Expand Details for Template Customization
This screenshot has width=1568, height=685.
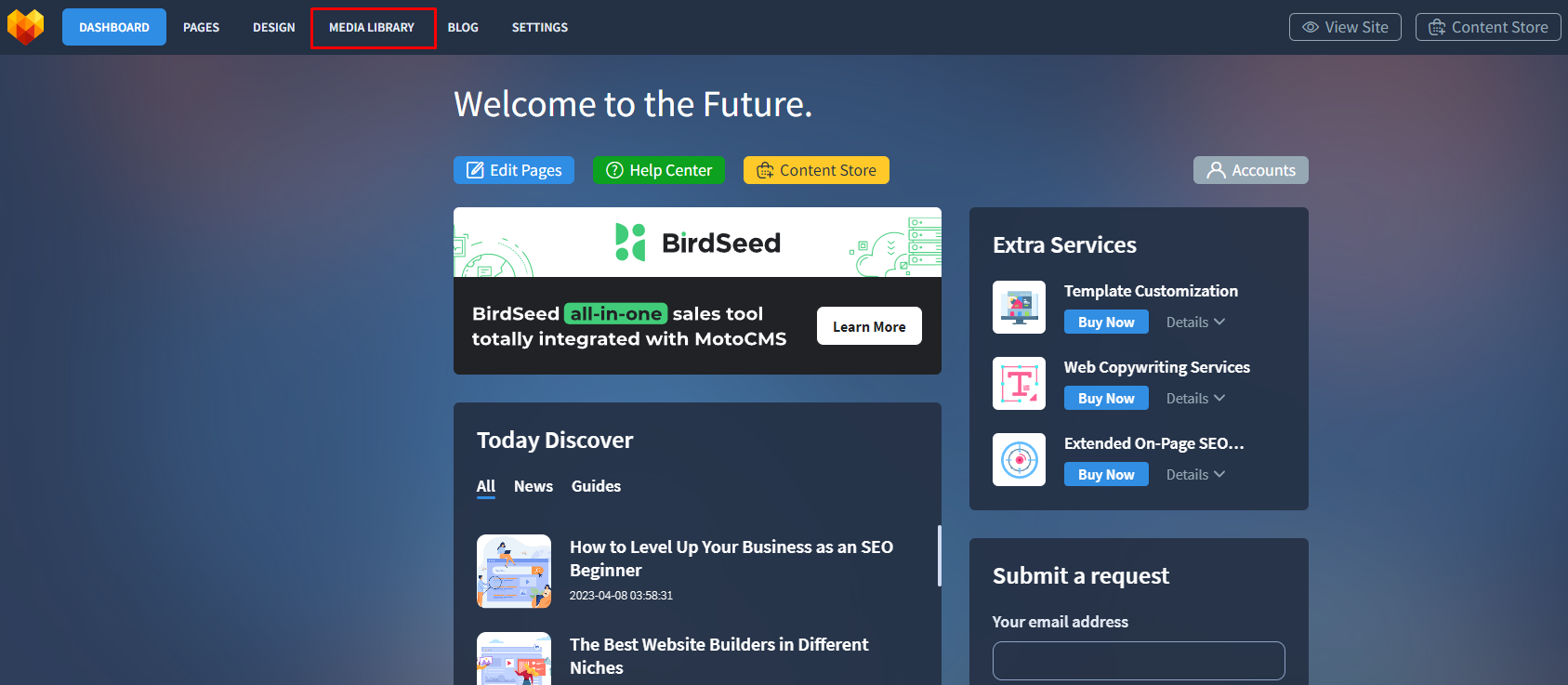tap(1195, 323)
